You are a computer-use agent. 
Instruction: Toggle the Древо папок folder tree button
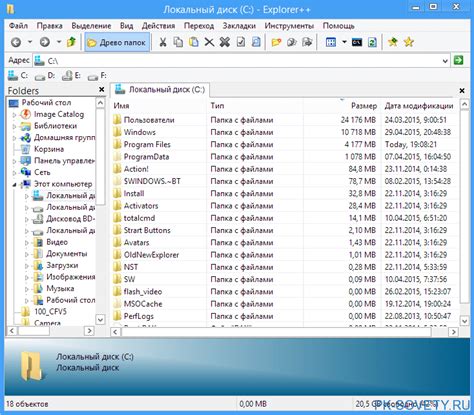[x=117, y=42]
